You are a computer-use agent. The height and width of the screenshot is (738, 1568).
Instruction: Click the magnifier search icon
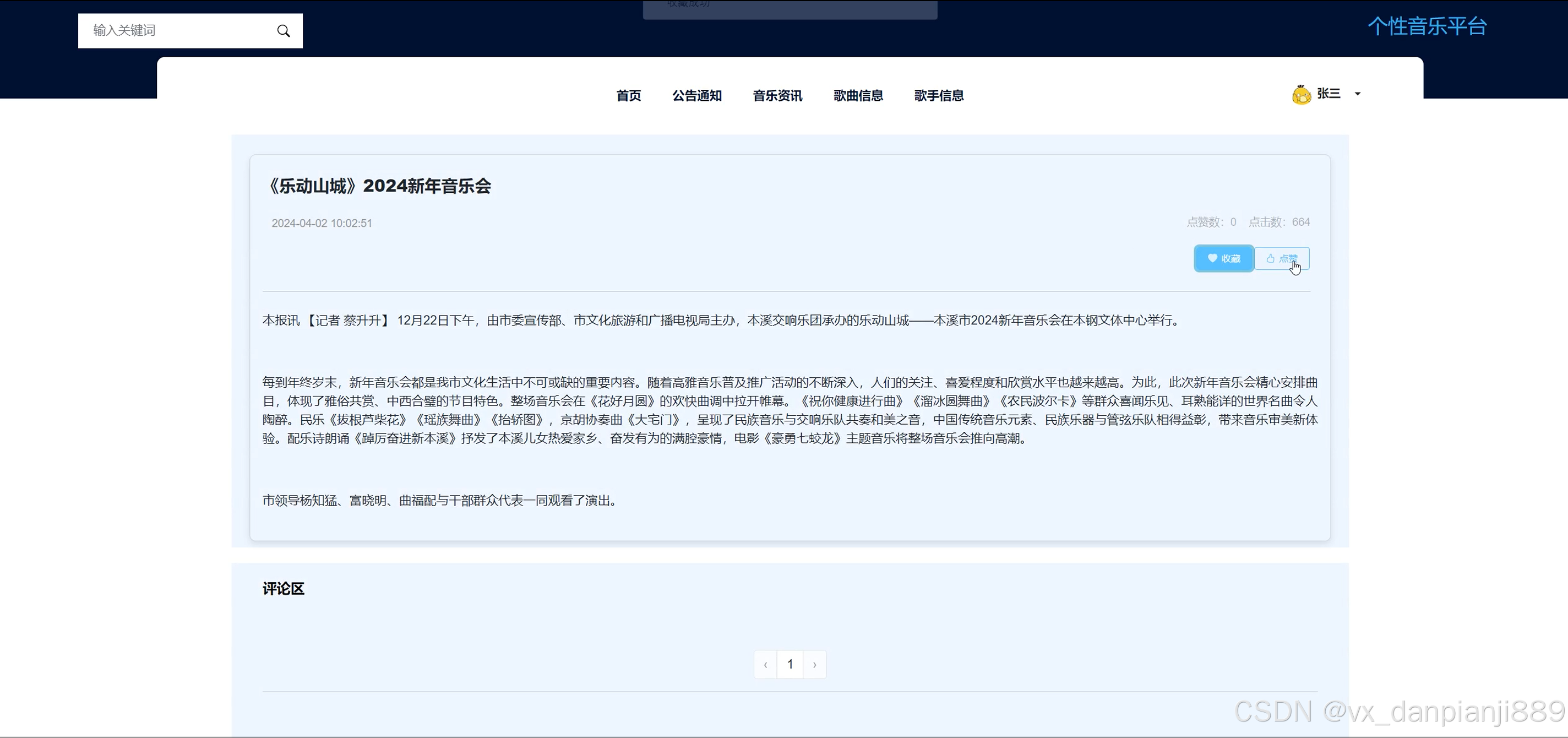click(x=283, y=31)
